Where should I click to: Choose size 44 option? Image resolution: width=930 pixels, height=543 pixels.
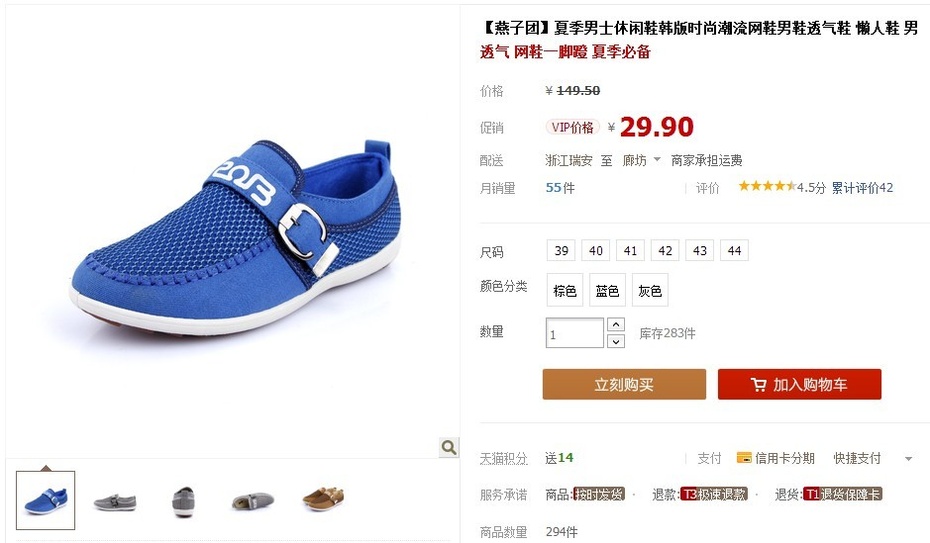734,251
